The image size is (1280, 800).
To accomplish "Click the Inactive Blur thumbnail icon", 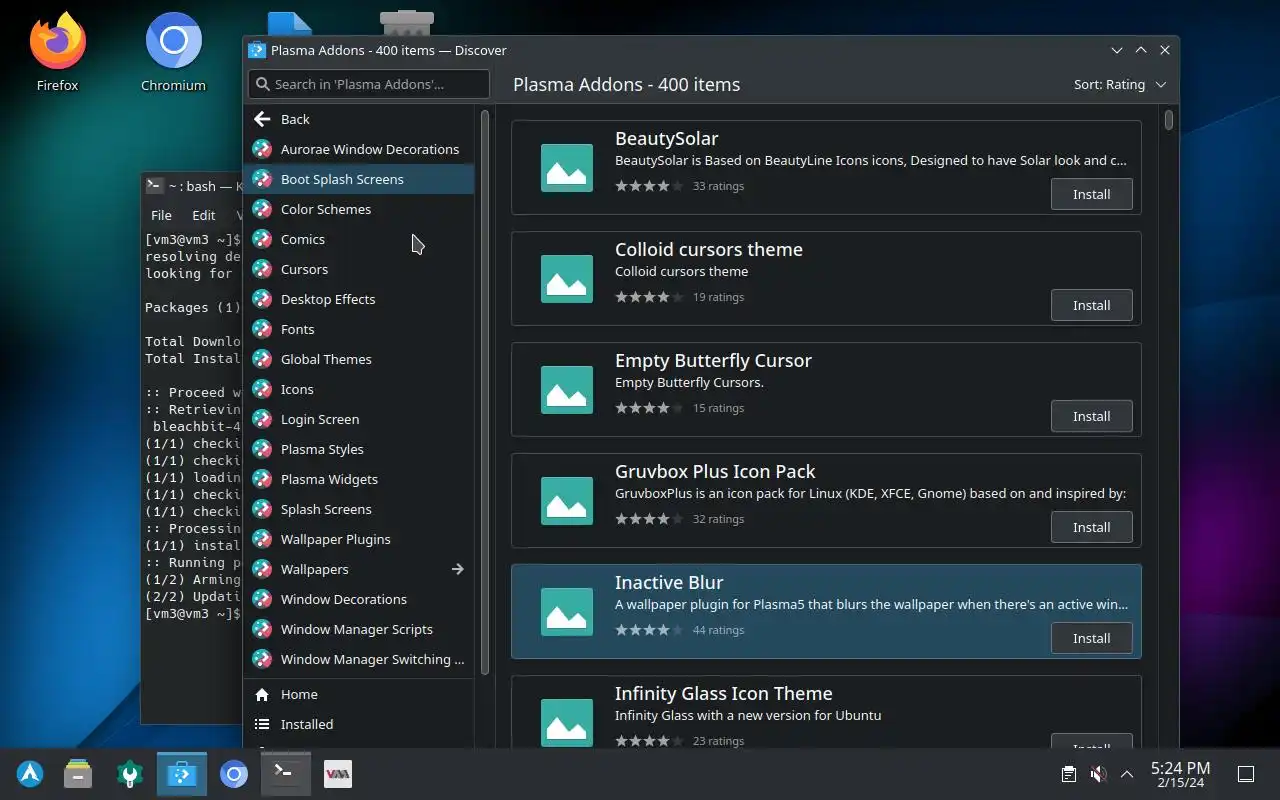I will [x=567, y=612].
